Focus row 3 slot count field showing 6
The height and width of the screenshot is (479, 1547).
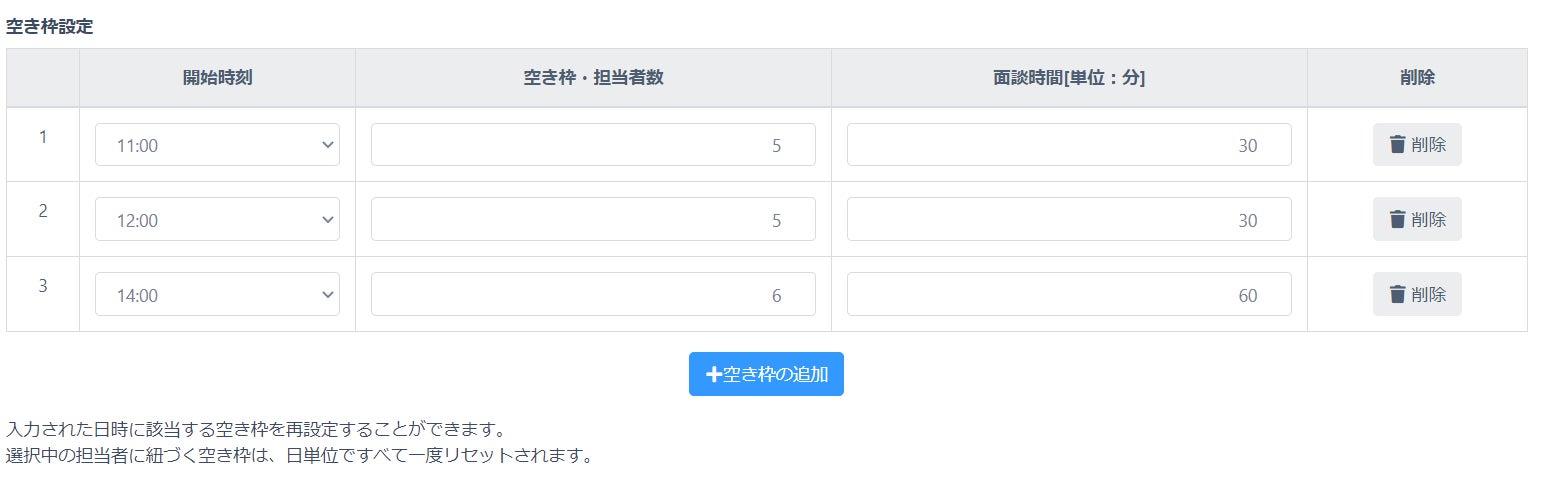pyautogui.click(x=593, y=295)
